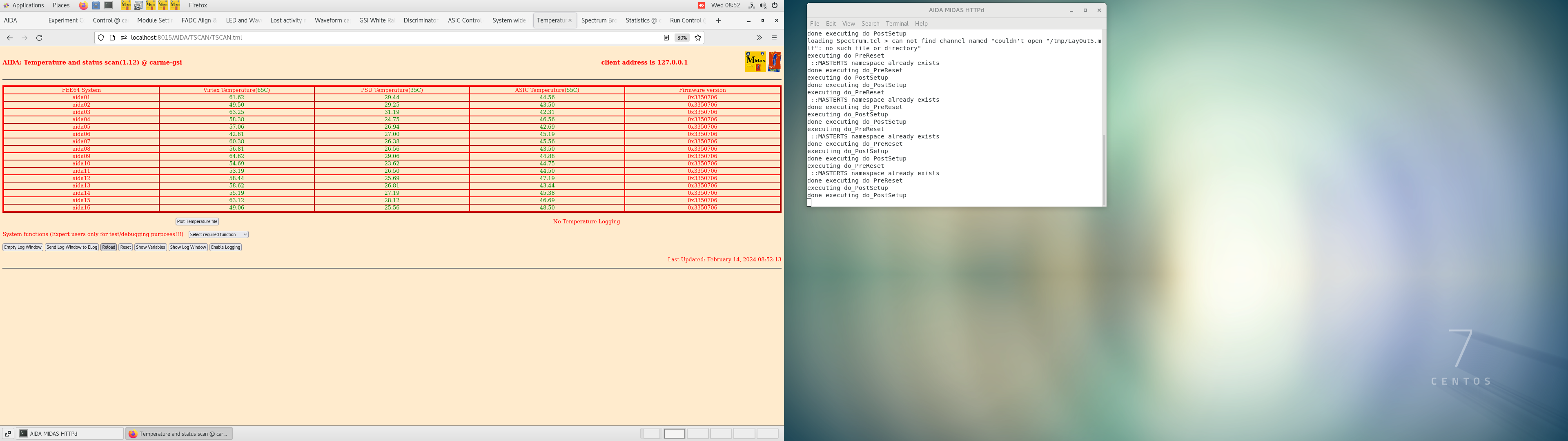The height and width of the screenshot is (441, 1568).
Task: Click the 80% zoom level control
Action: pyautogui.click(x=682, y=37)
